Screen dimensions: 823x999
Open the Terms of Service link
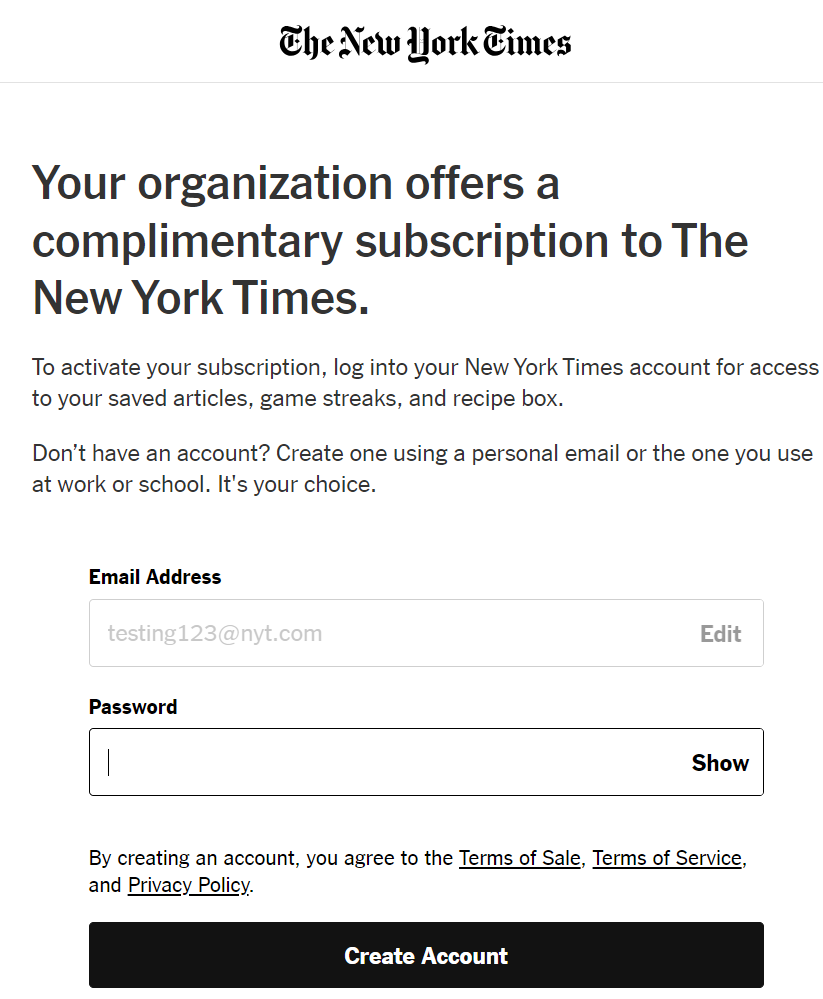[667, 858]
